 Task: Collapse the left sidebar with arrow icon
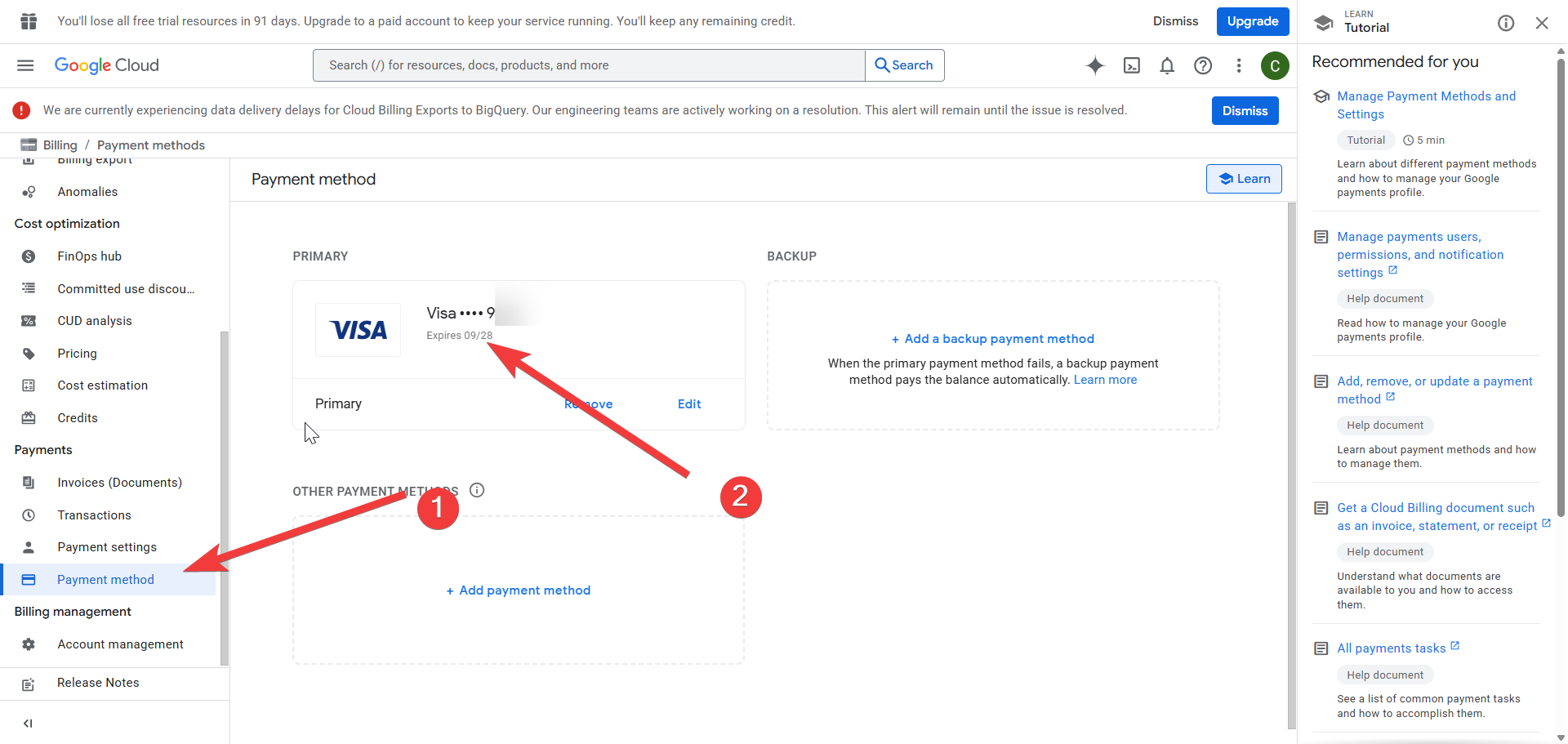tap(28, 723)
